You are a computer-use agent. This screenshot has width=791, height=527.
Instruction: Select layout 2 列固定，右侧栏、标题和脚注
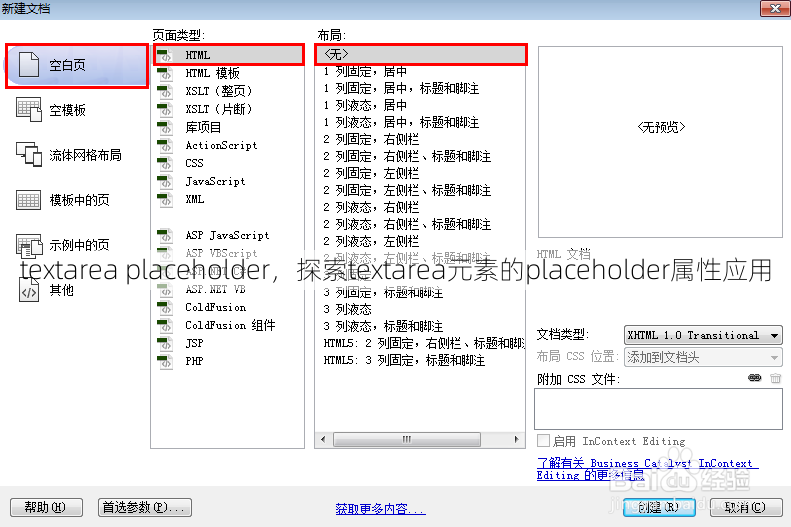tap(407, 156)
